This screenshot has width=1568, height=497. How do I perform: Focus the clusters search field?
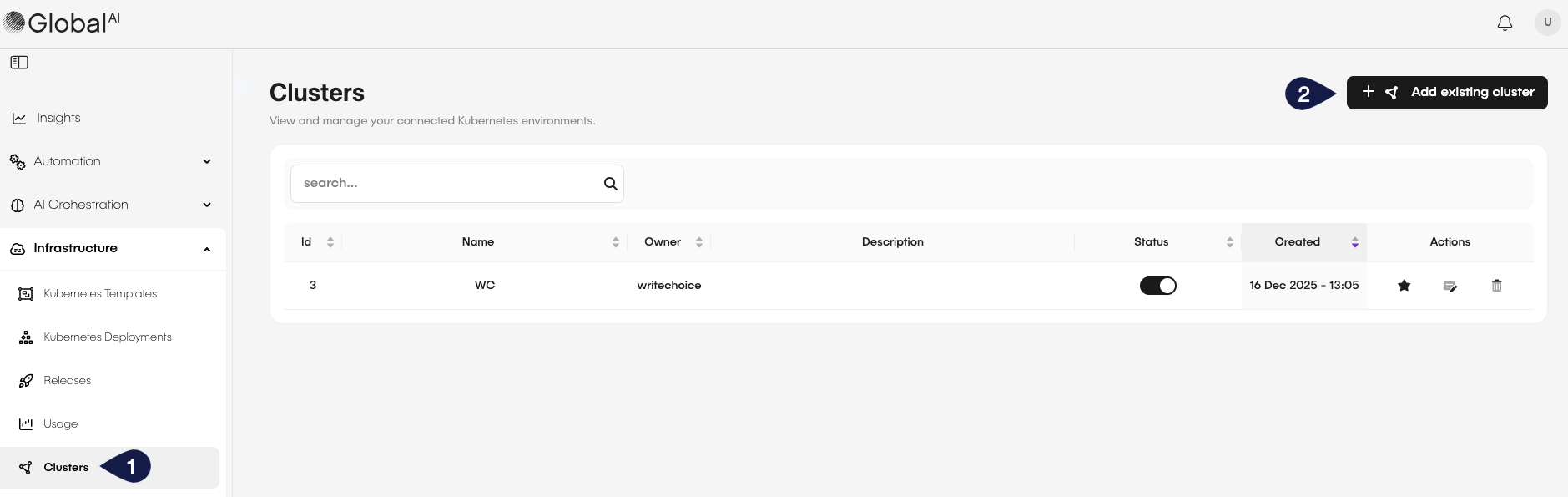point(446,184)
